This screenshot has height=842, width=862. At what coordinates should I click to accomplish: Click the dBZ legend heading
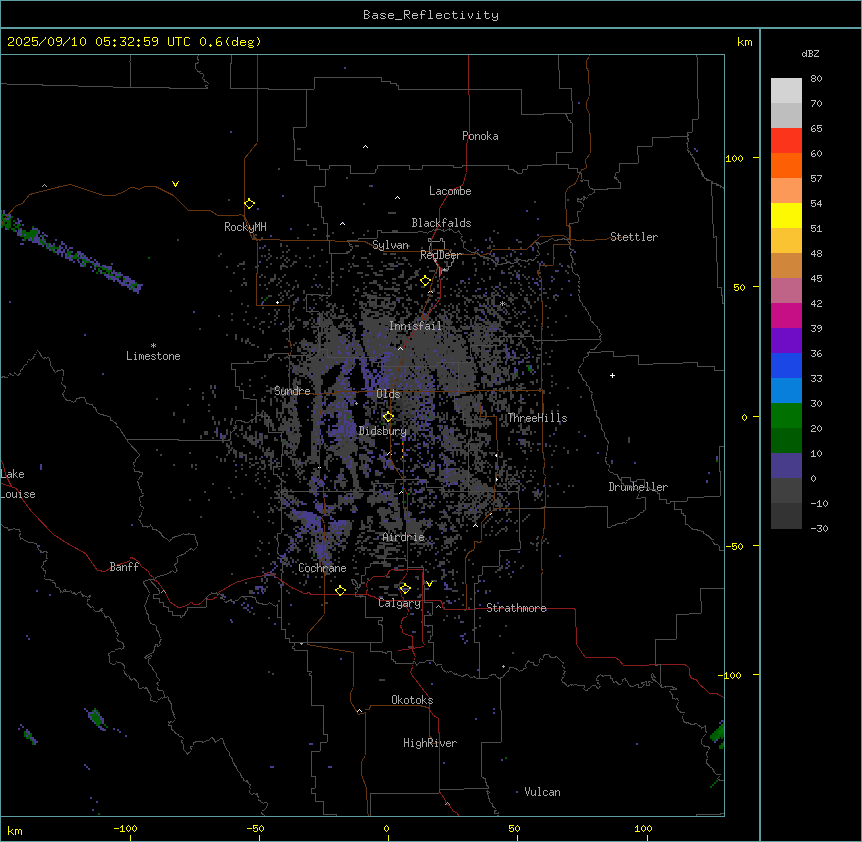pyautogui.click(x=810, y=53)
